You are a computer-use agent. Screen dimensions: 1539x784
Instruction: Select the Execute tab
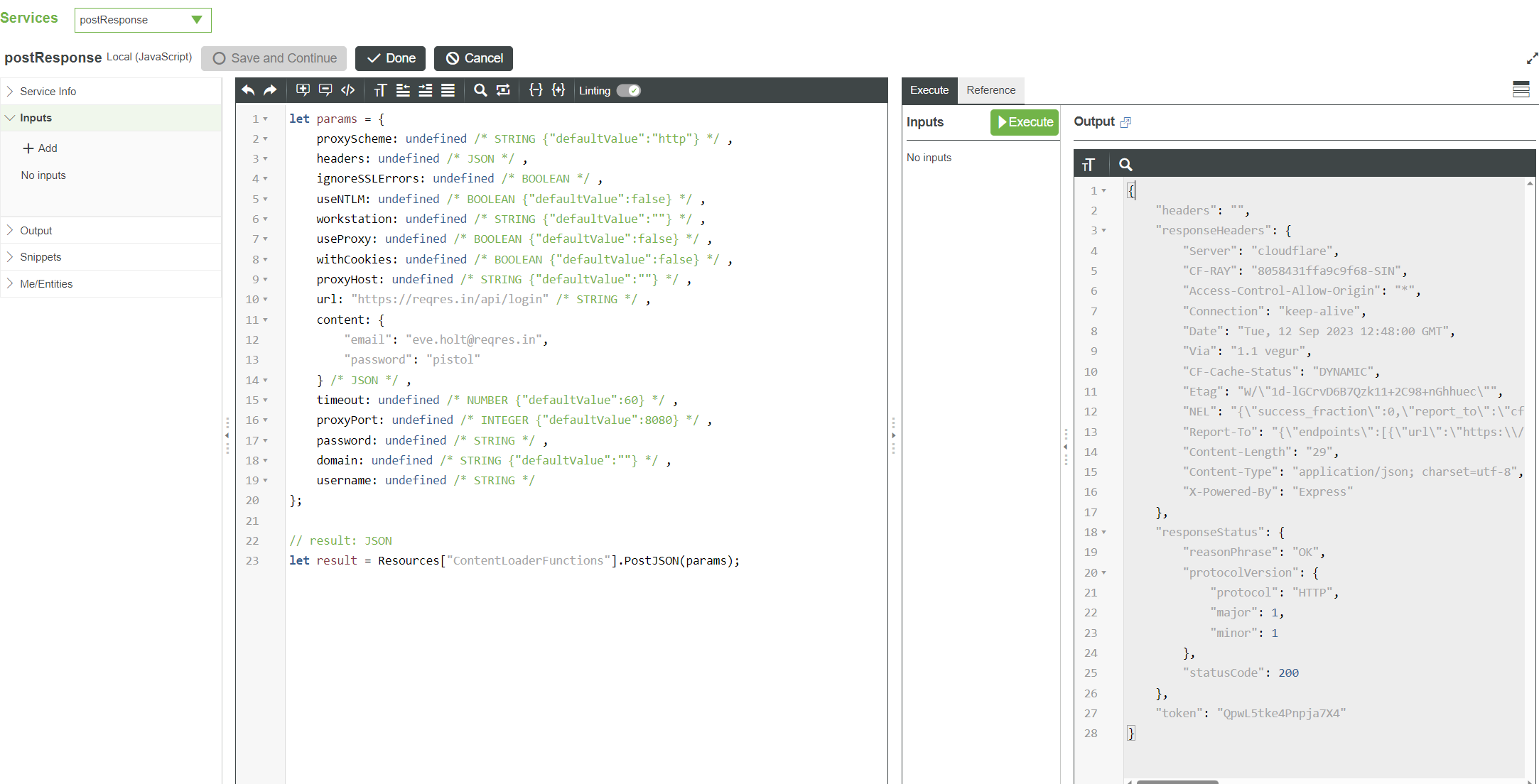(x=929, y=90)
